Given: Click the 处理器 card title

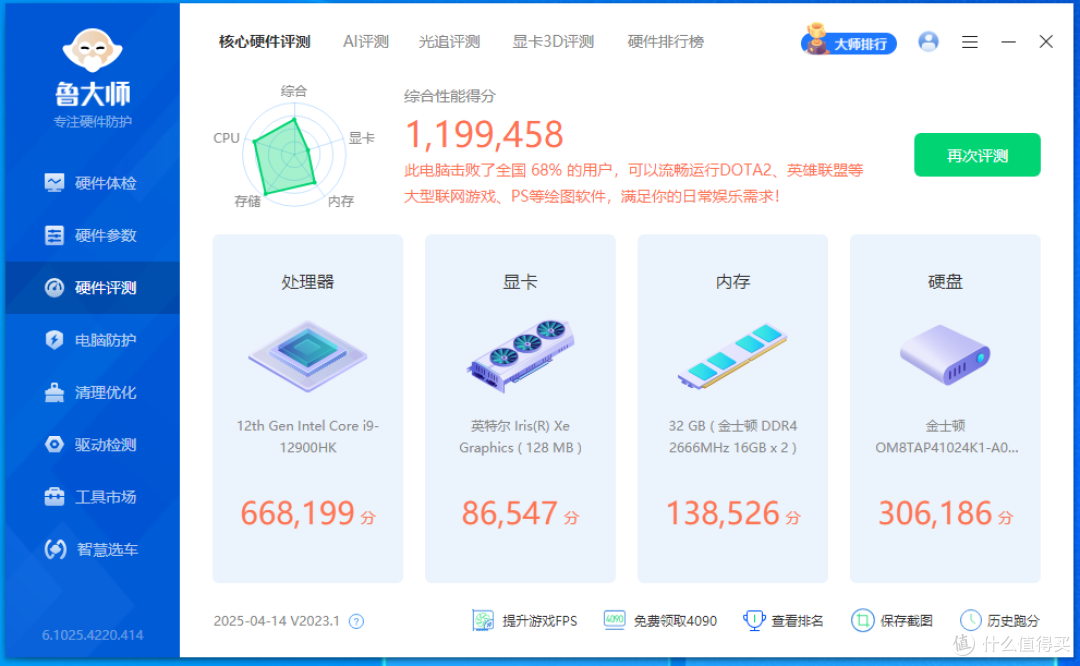Looking at the screenshot, I should pyautogui.click(x=307, y=282).
